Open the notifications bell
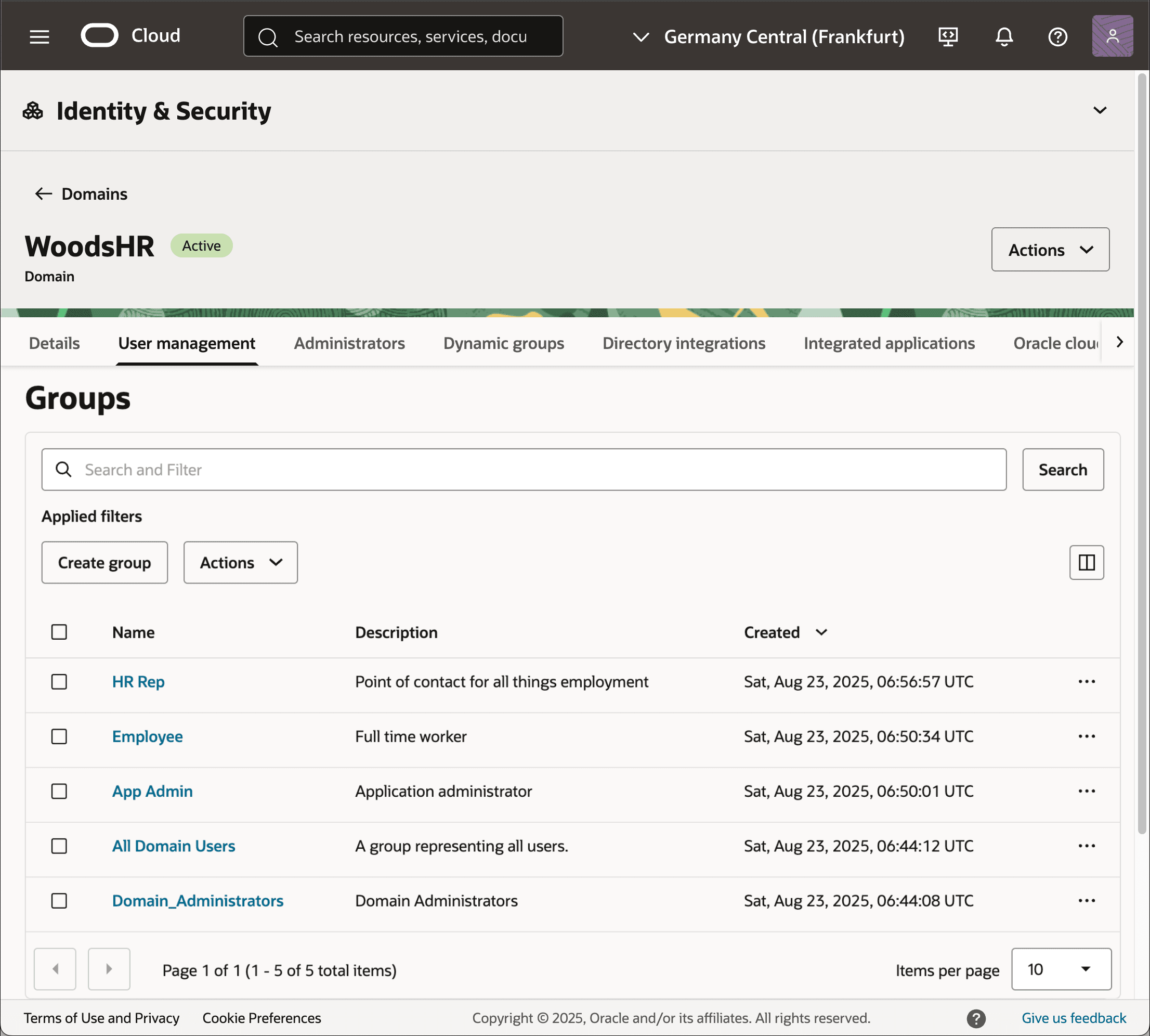Viewport: 1150px width, 1036px height. point(1004,37)
